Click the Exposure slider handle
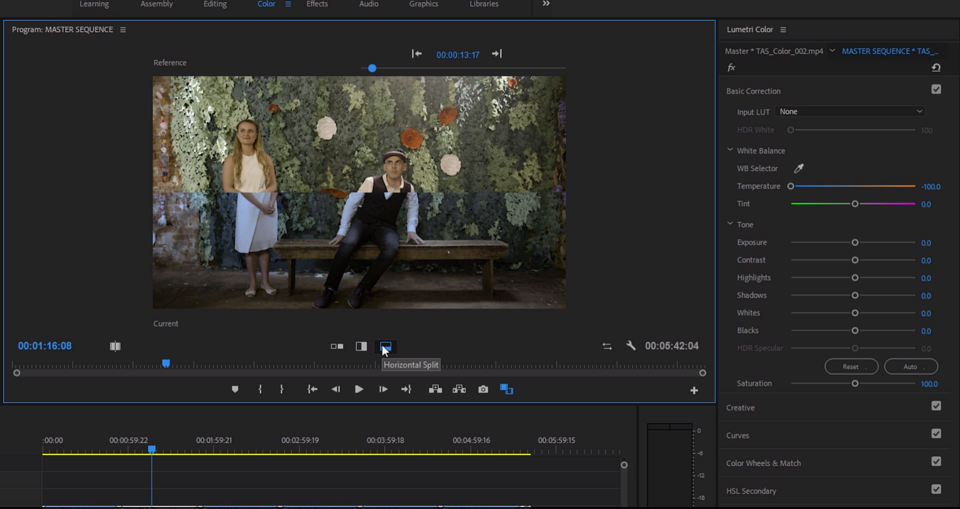The height and width of the screenshot is (509, 960). [x=855, y=243]
